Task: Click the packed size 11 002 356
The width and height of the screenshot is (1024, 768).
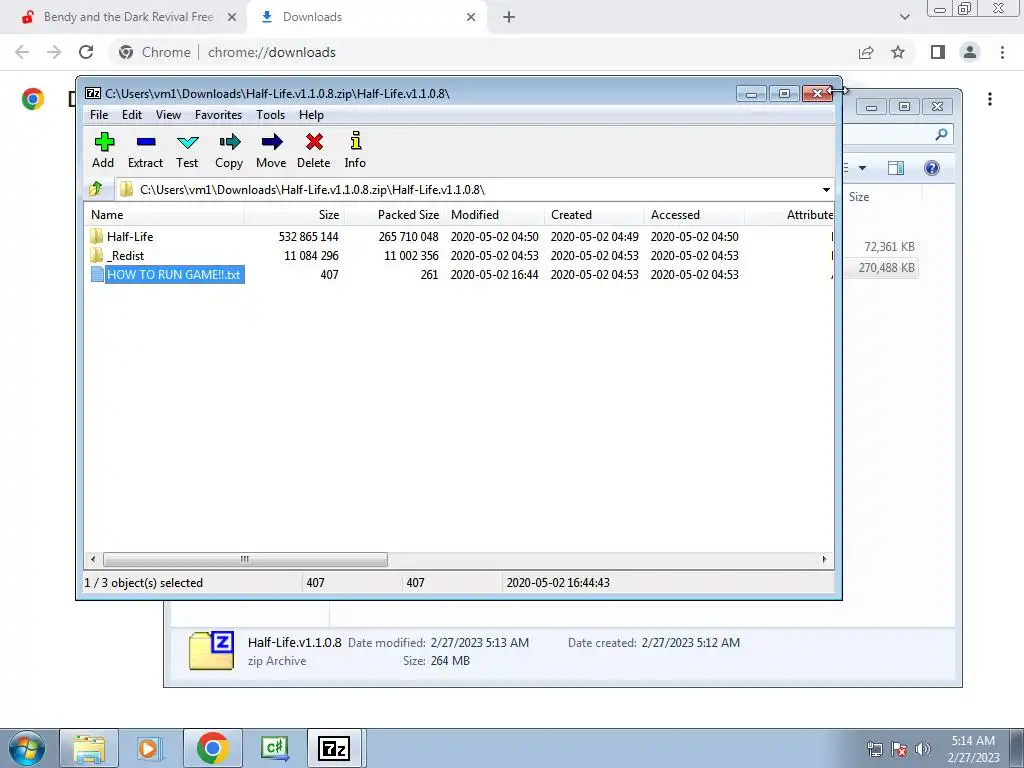Action: pyautogui.click(x=411, y=255)
